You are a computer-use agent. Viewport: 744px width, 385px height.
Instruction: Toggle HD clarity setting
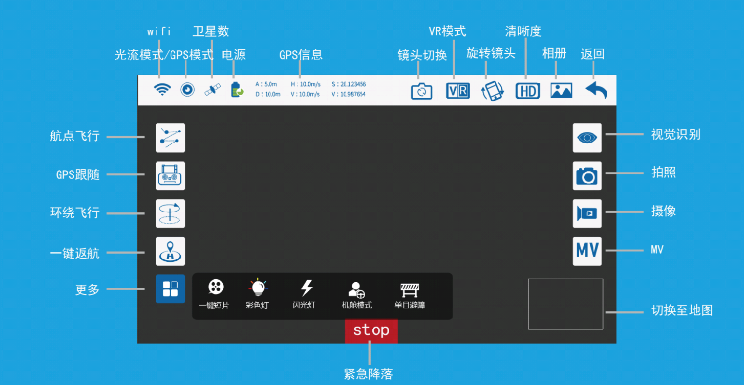click(528, 91)
